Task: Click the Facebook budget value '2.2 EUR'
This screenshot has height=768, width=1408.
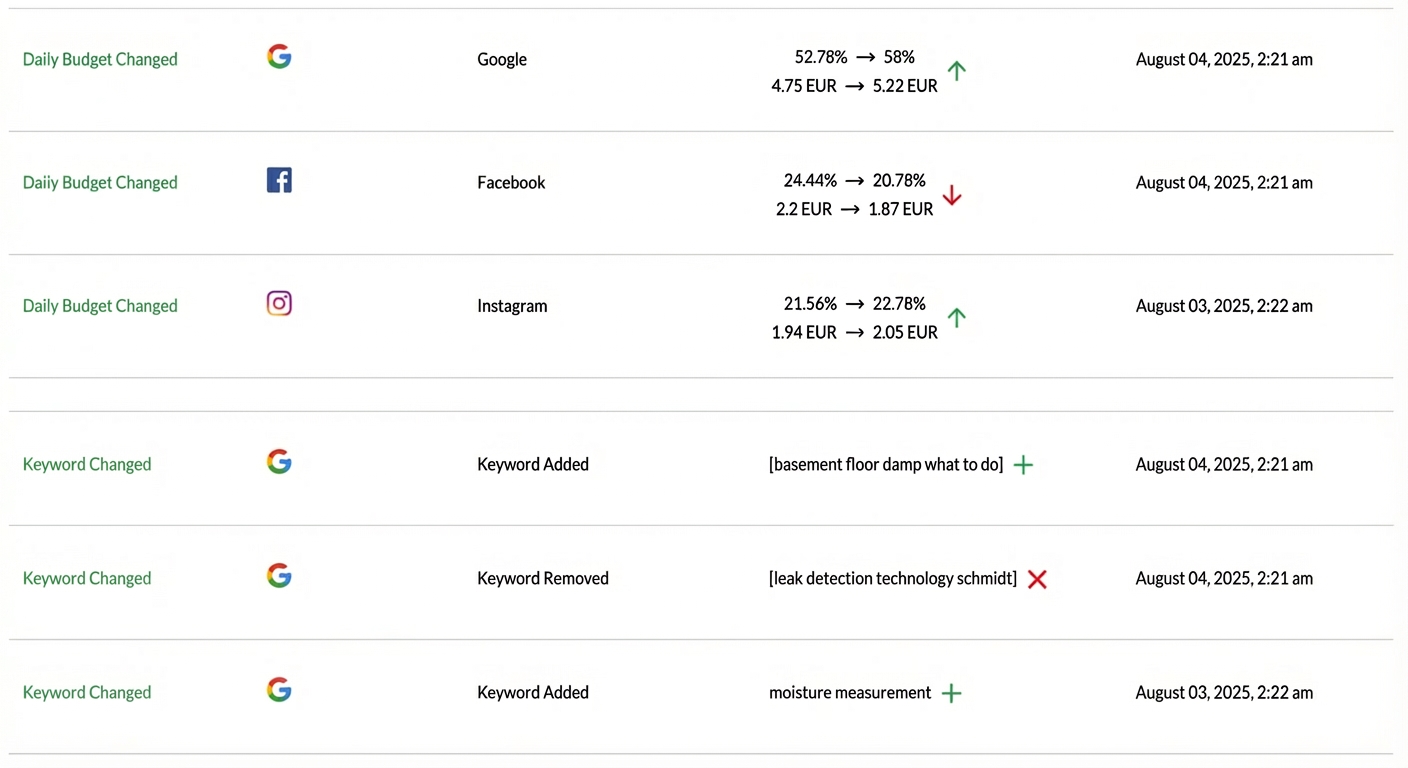Action: (804, 208)
